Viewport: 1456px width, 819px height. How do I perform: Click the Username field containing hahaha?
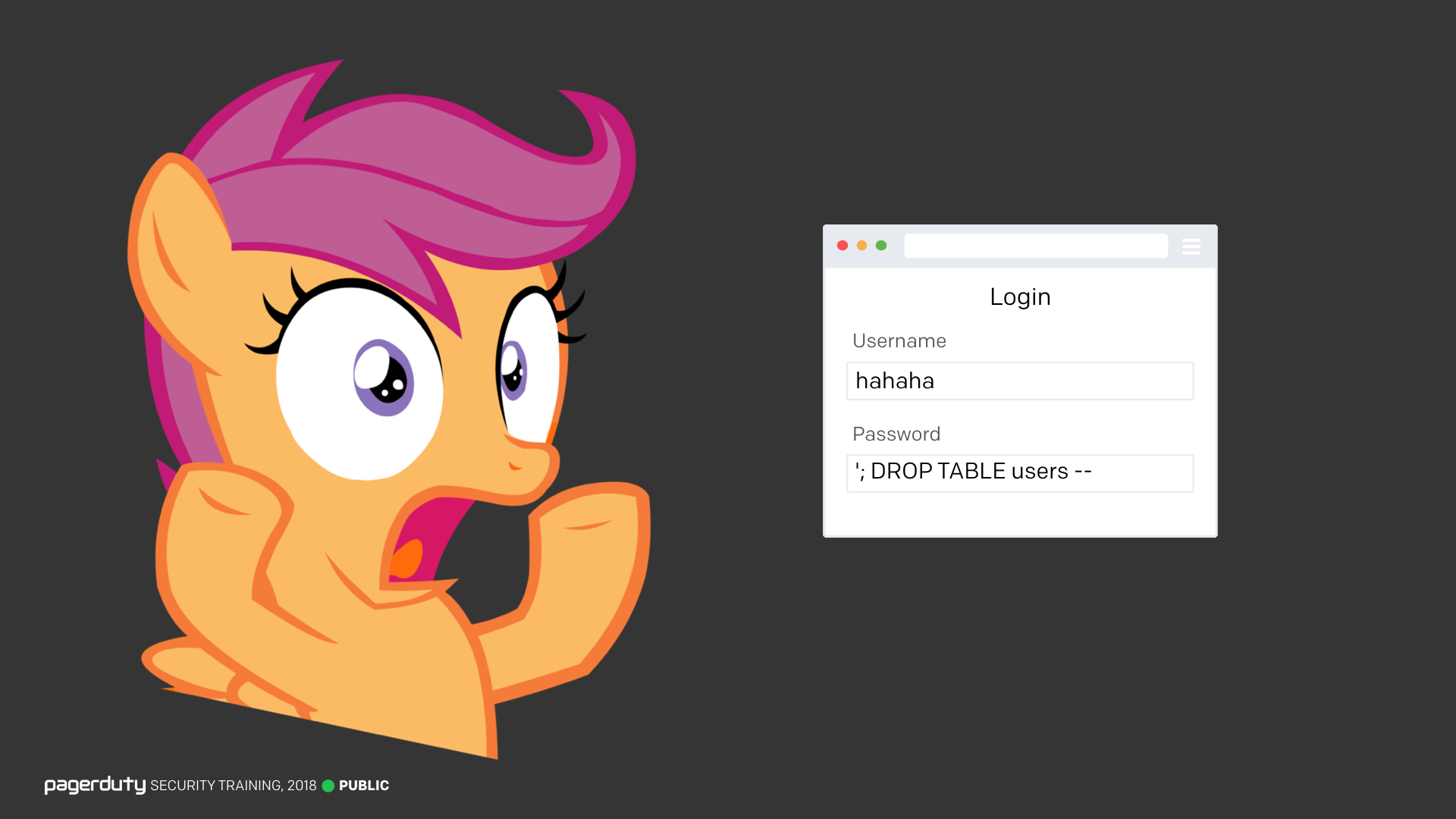coord(1020,381)
